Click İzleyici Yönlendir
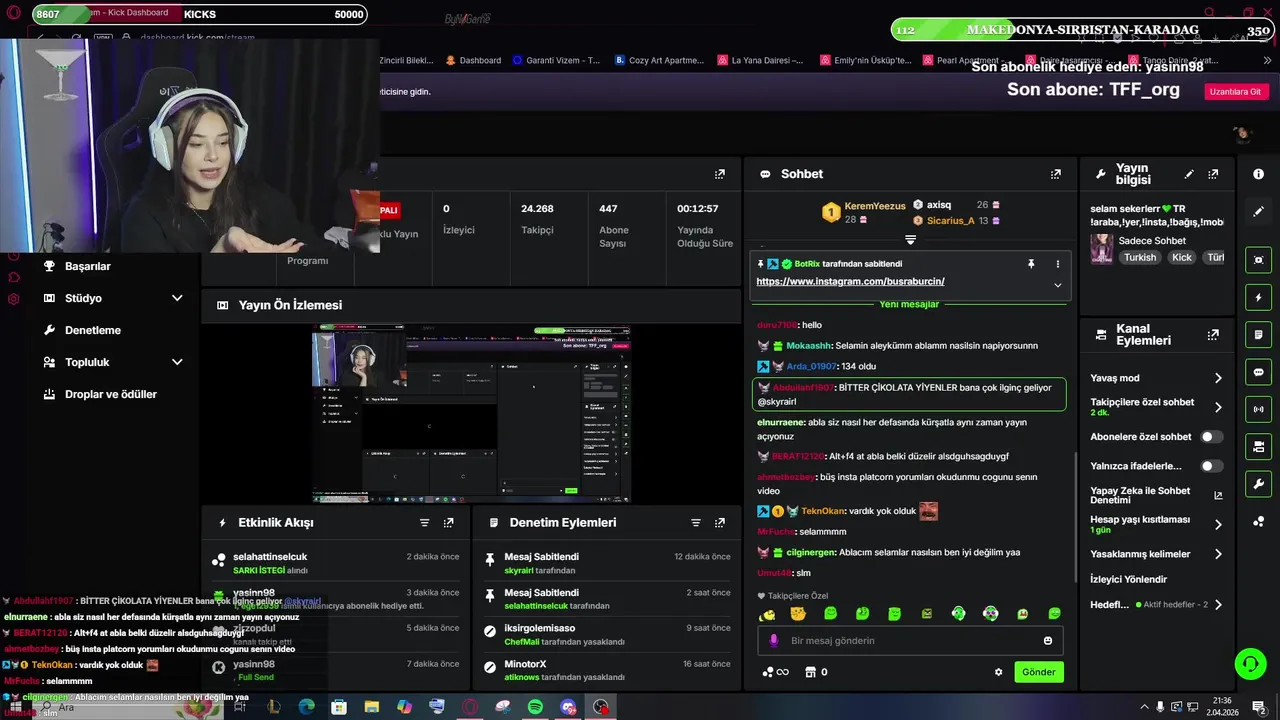Viewport: 1280px width, 720px height. pos(1128,579)
